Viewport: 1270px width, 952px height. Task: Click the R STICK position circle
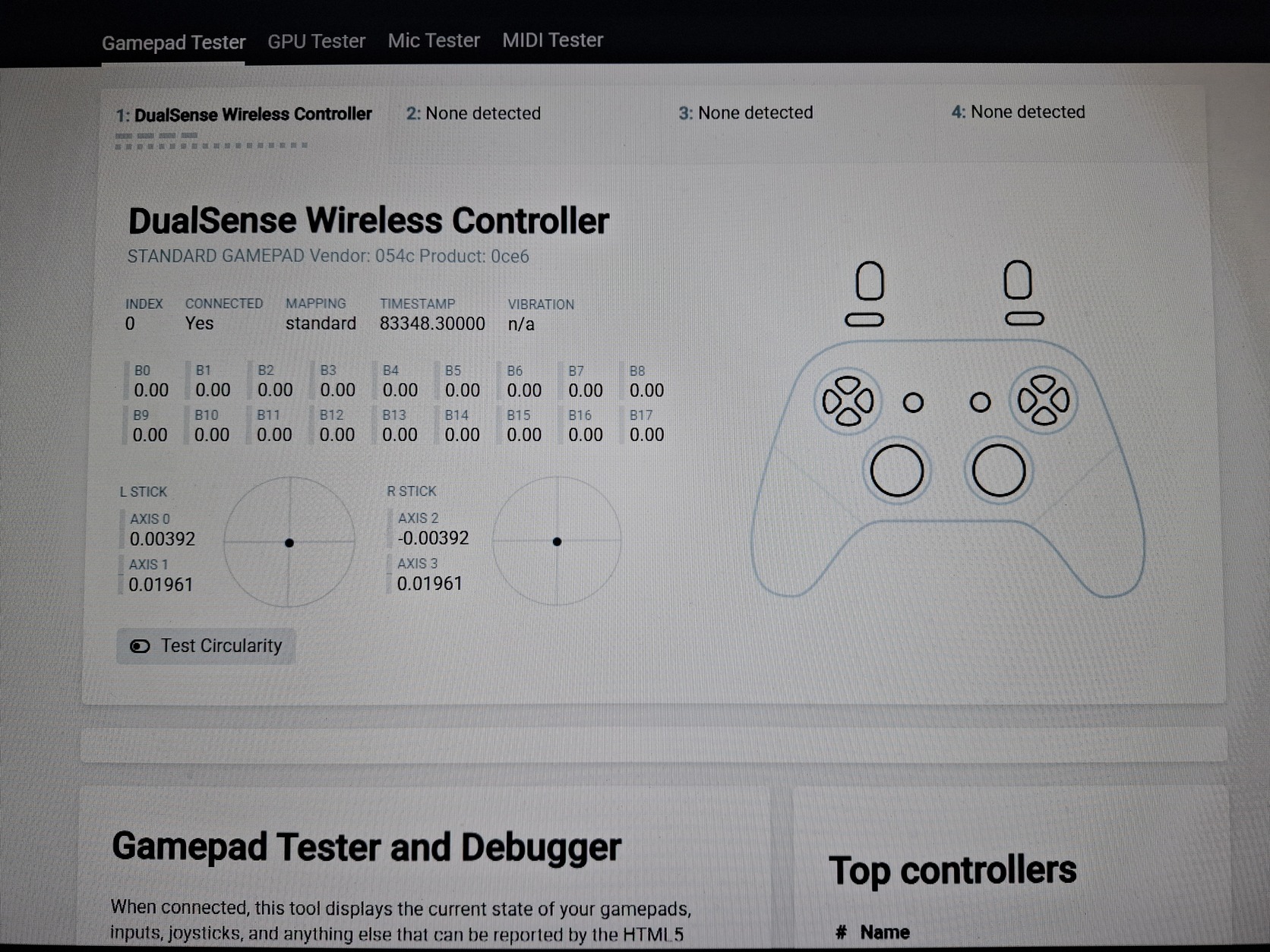click(557, 541)
